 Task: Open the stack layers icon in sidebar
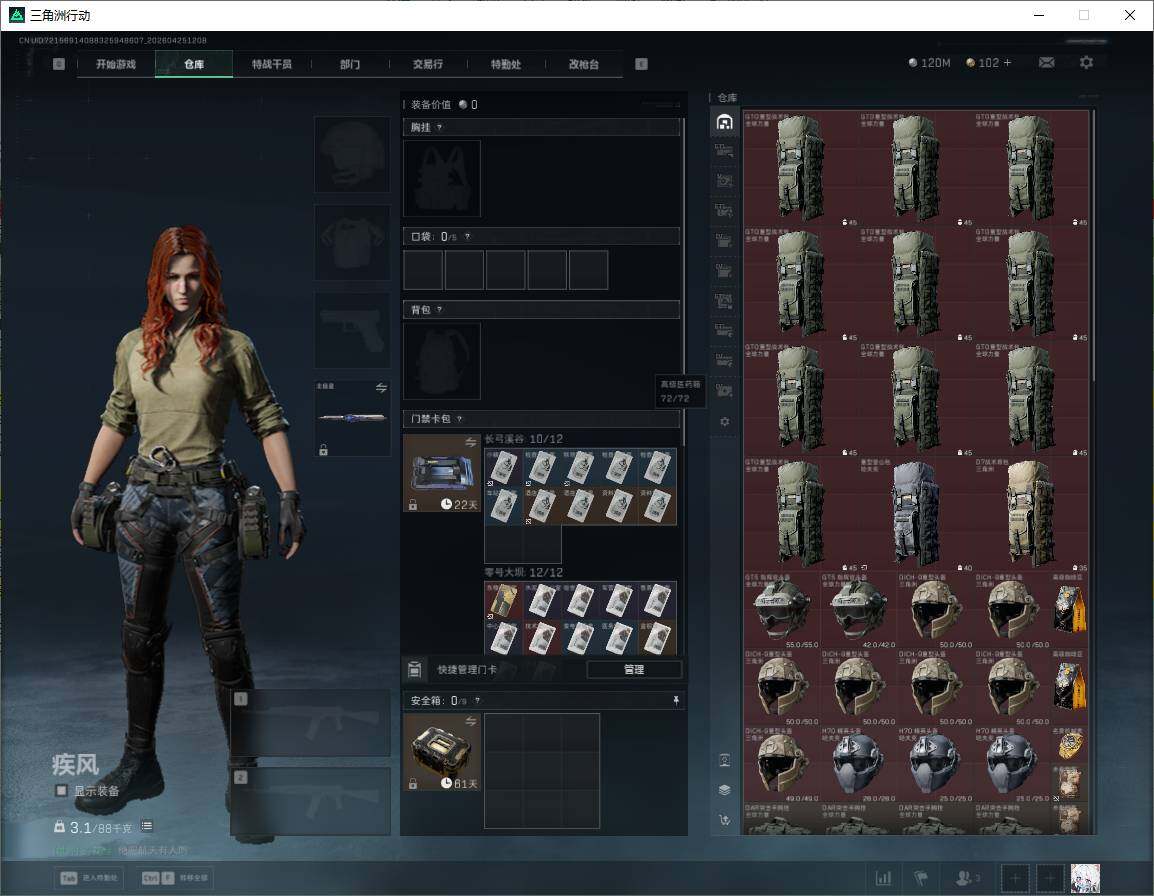tap(724, 789)
